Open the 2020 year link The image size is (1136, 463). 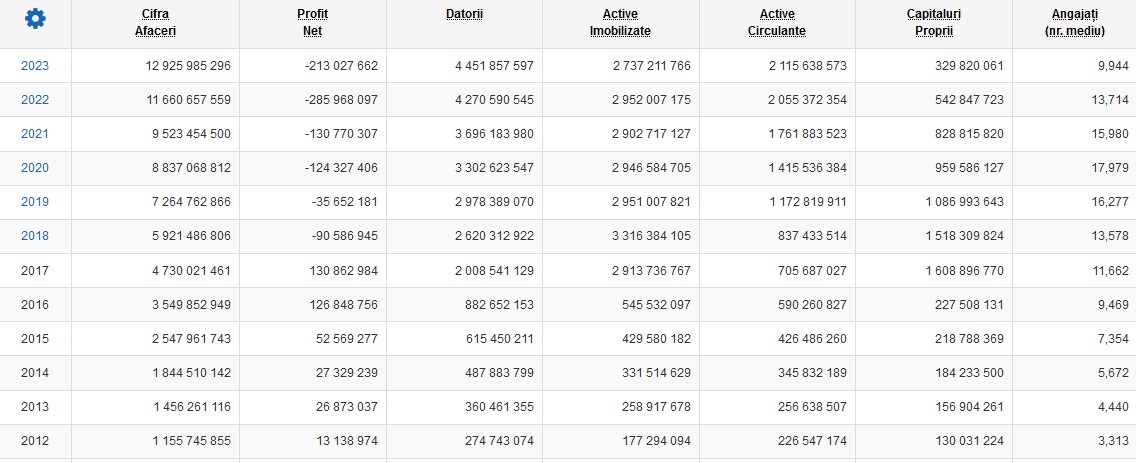point(35,168)
